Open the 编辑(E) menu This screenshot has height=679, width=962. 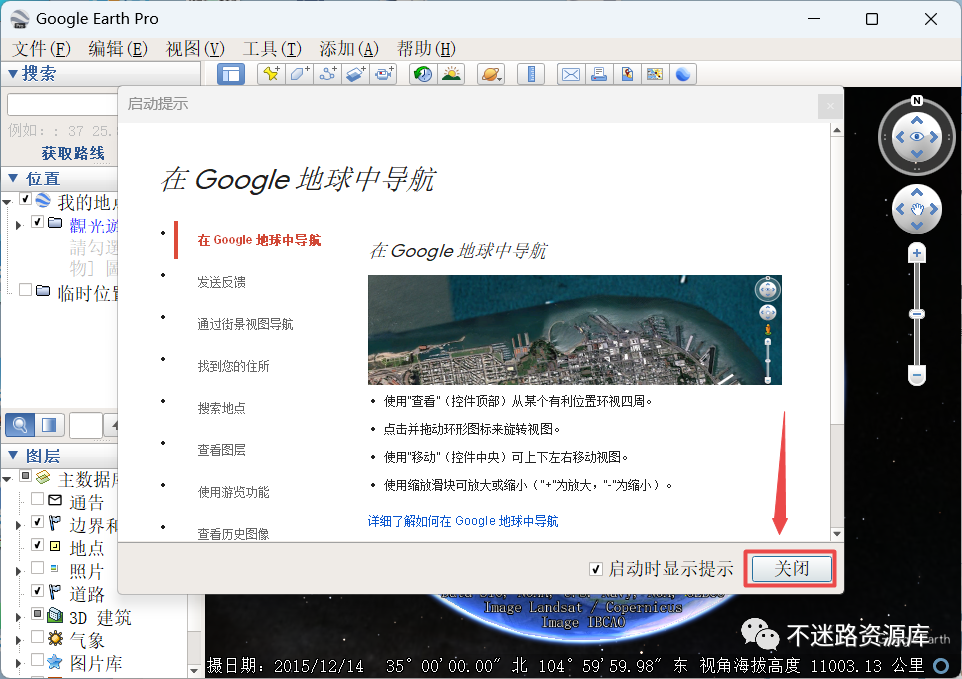(x=118, y=48)
